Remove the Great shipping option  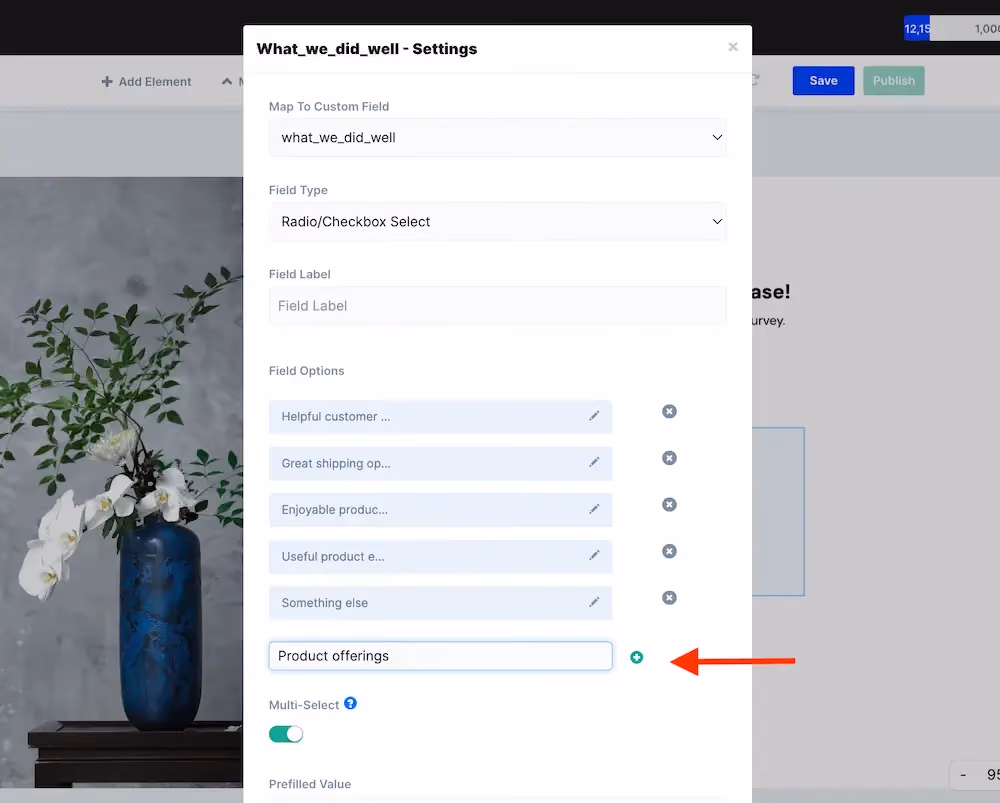click(x=669, y=458)
